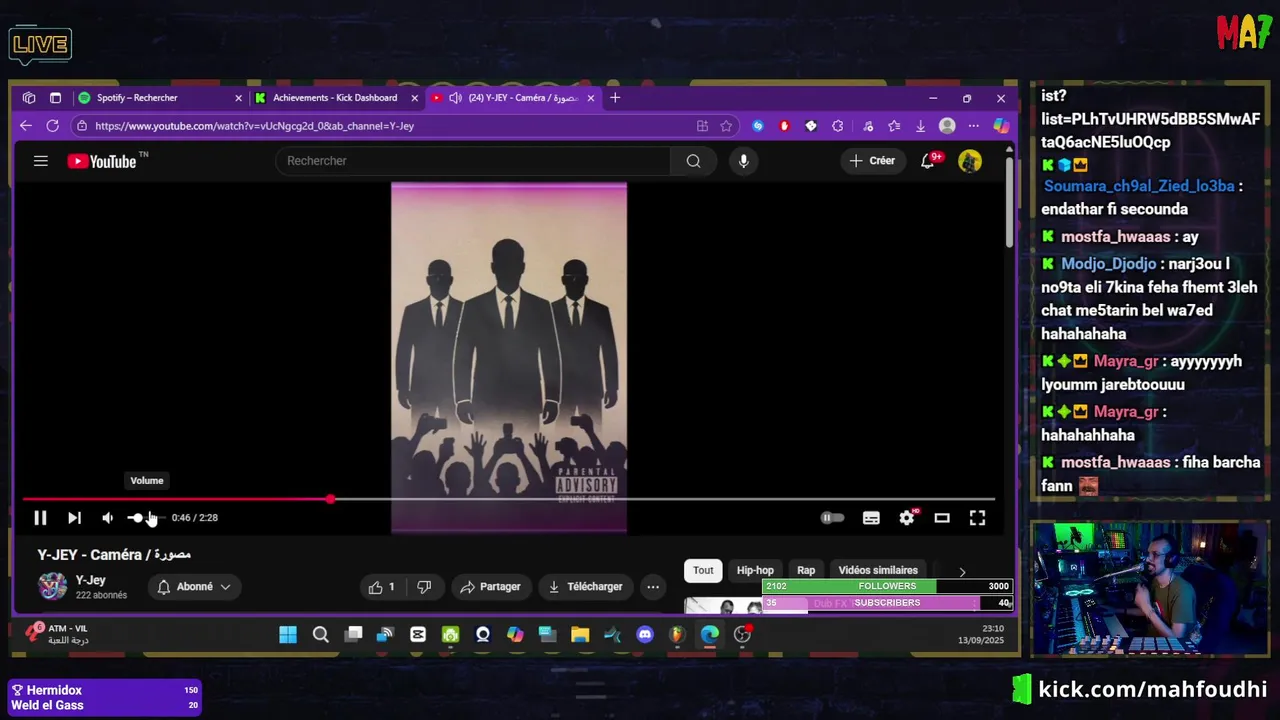Open the favorites list icon
Viewport: 1280px width, 720px height.
pos(894,126)
